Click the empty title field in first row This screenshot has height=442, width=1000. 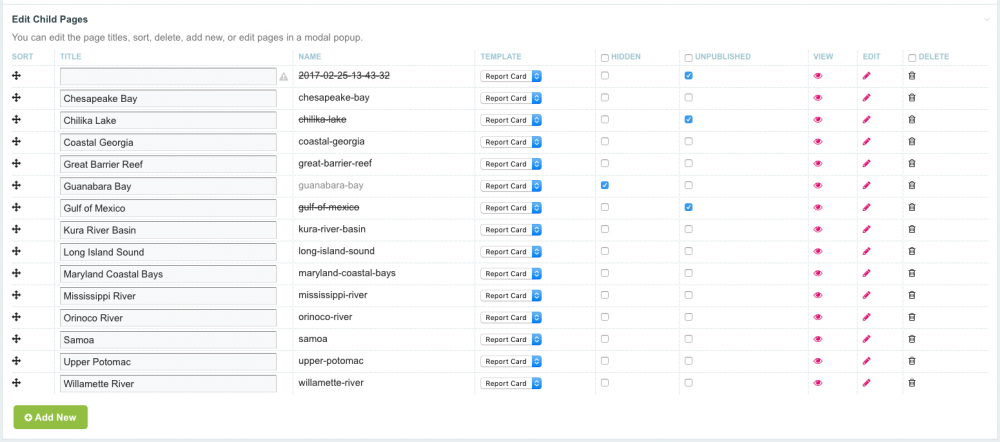(x=168, y=76)
